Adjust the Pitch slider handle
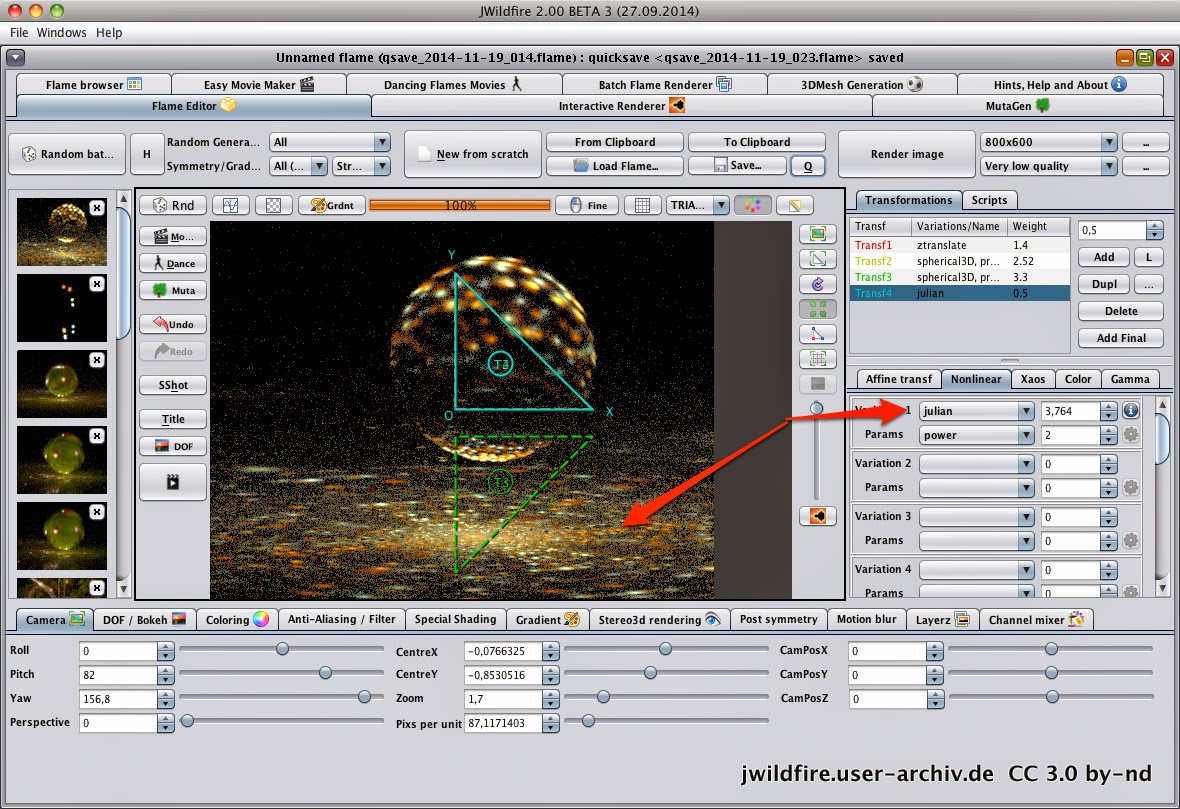Viewport: 1180px width, 809px height. [325, 673]
